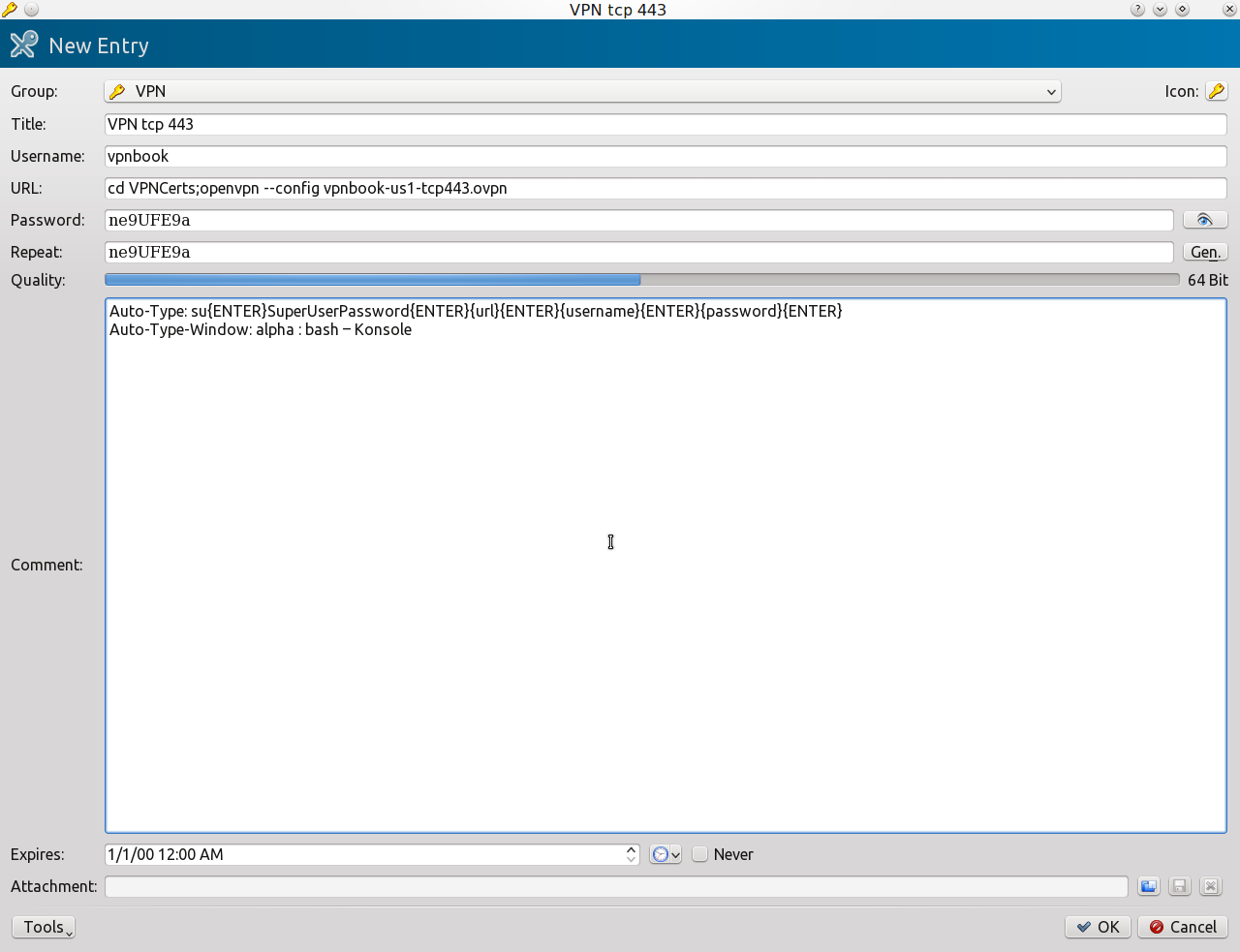Confirm the entry with OK
This screenshot has height=952, width=1240.
coord(1098,927)
